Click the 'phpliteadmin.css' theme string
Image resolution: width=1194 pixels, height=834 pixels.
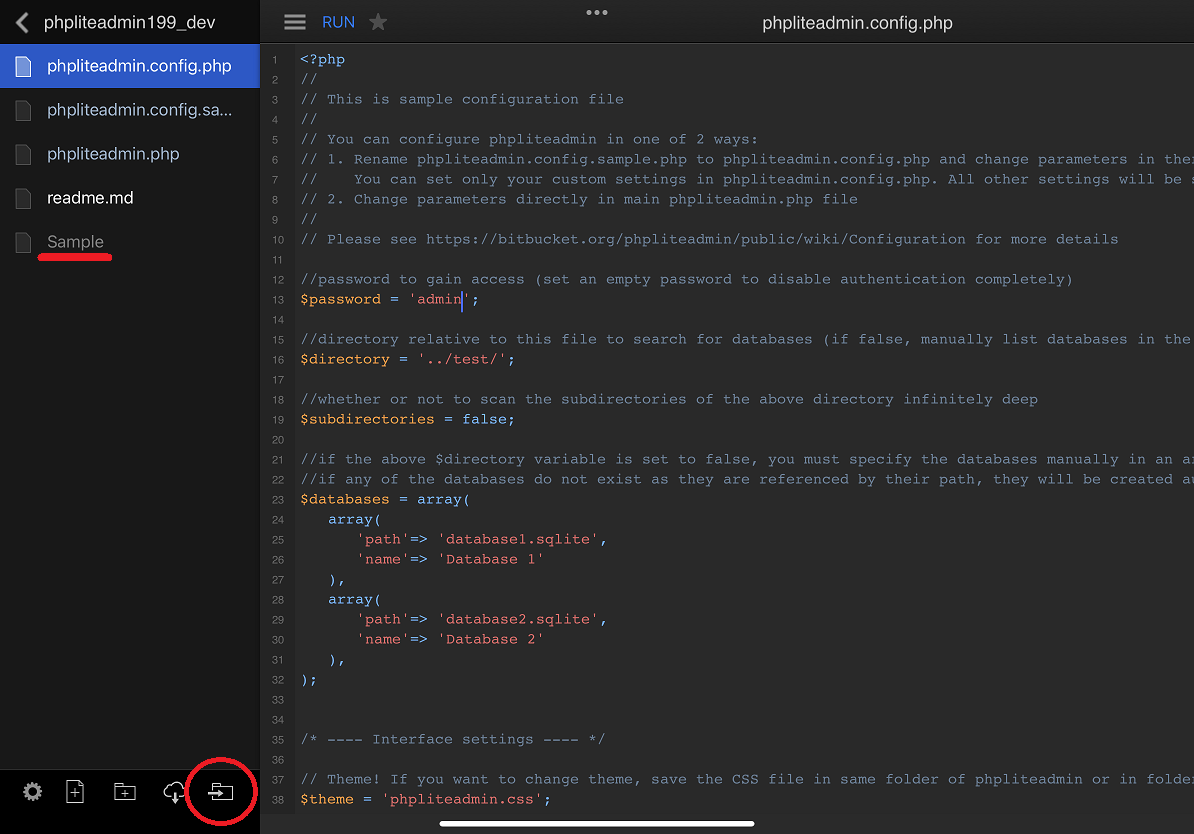coord(463,799)
